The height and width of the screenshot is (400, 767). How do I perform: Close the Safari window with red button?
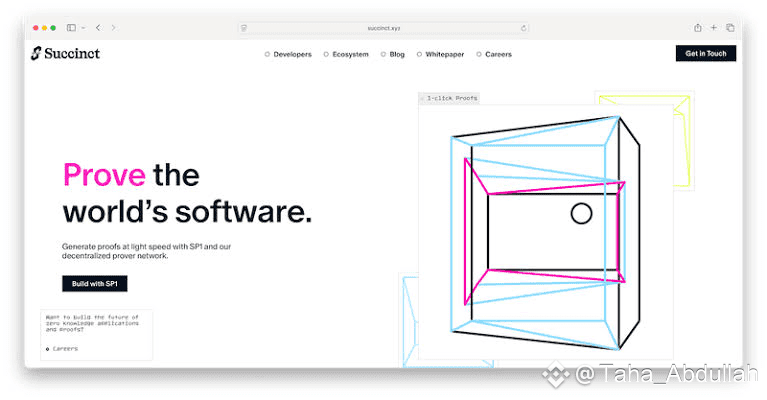coord(36,28)
